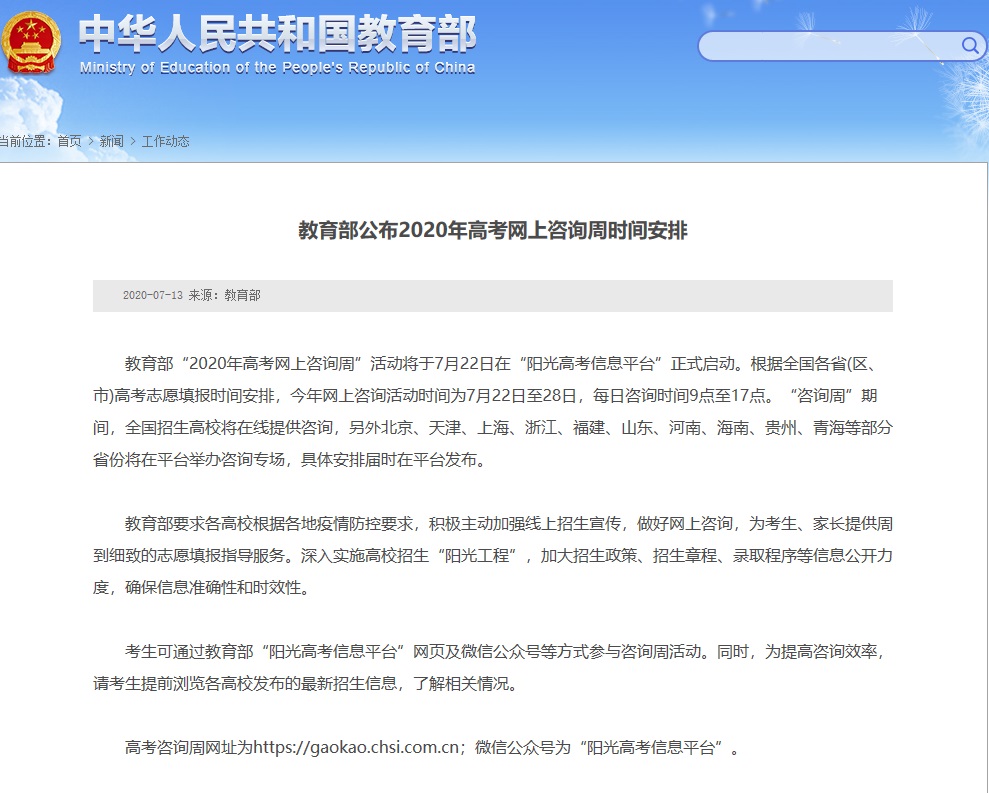The image size is (989, 793).
Task: Click the Ministry of Education English subtitle
Action: (x=277, y=68)
